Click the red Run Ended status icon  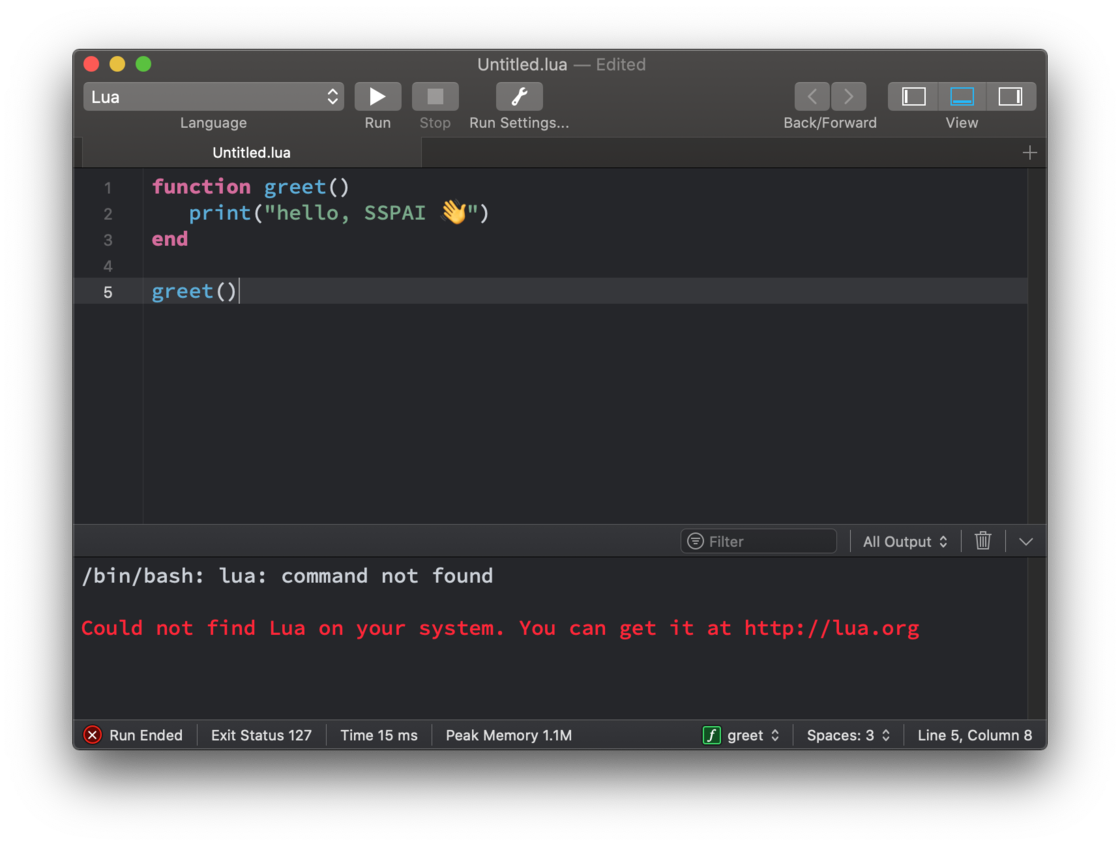tap(92, 735)
